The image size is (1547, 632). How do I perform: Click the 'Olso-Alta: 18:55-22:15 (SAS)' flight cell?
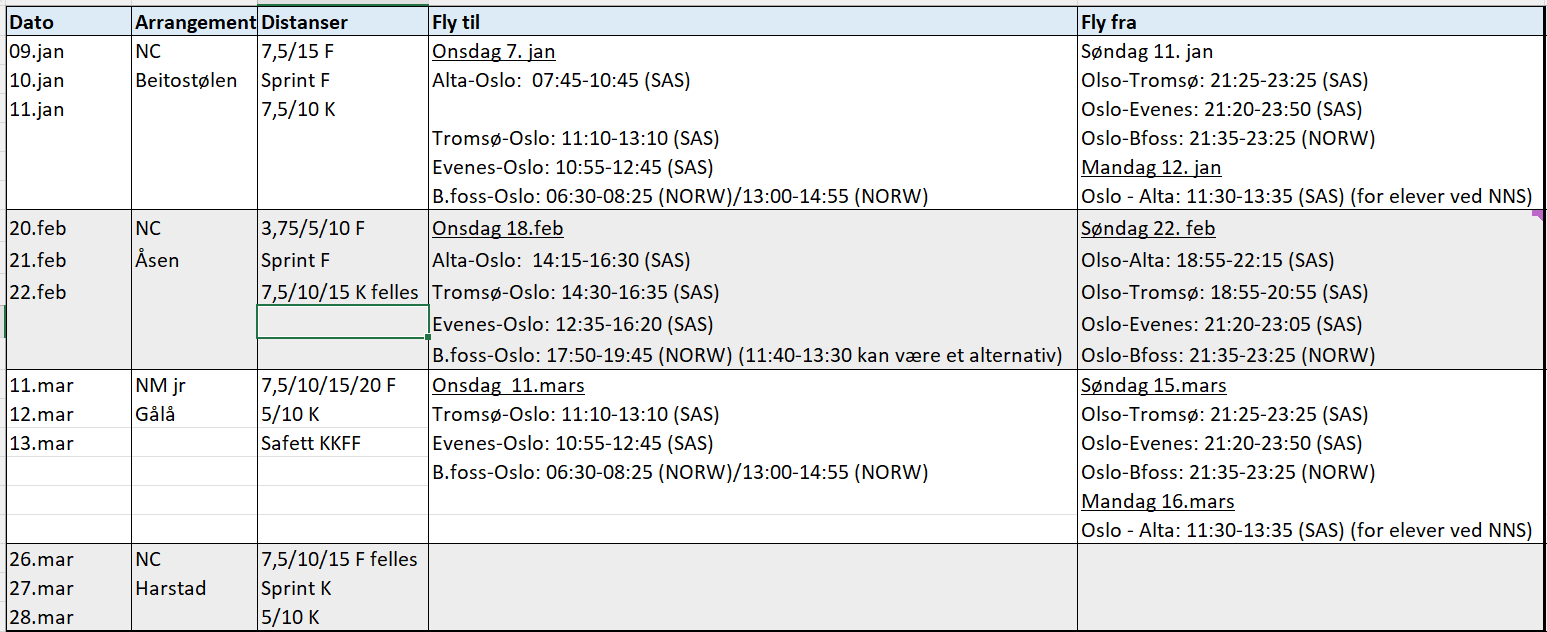pyautogui.click(x=1207, y=261)
